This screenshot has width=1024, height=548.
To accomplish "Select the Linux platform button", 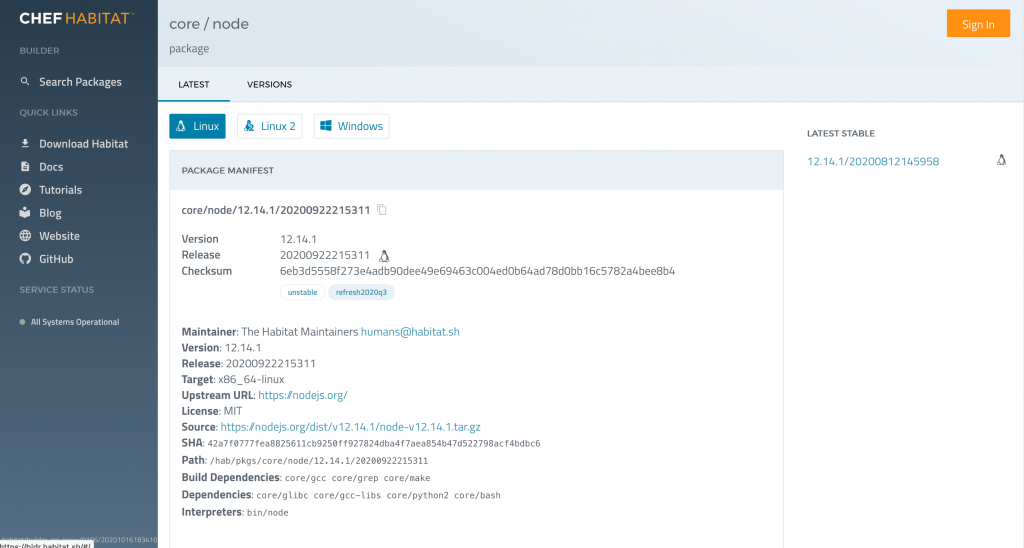I will (x=197, y=126).
